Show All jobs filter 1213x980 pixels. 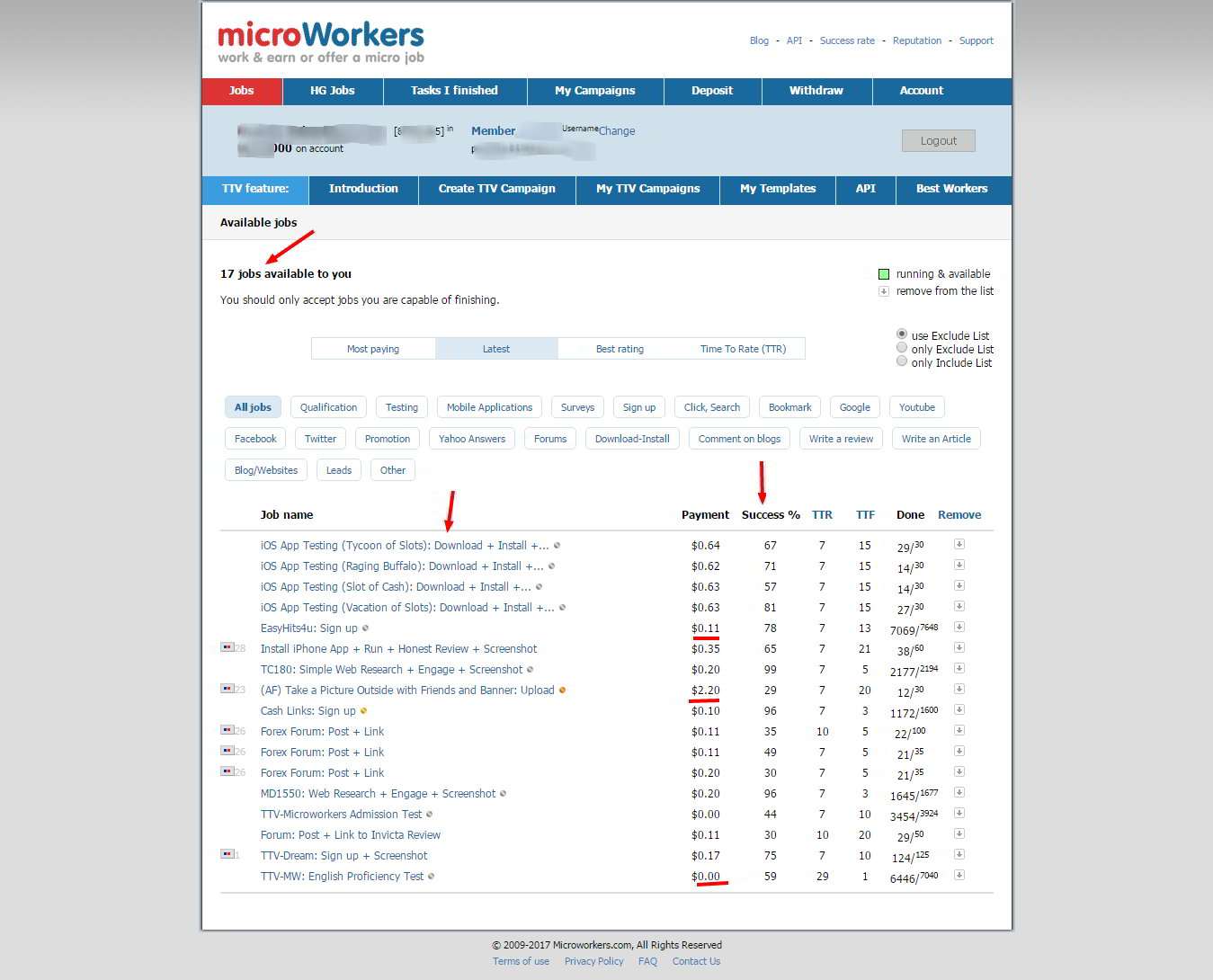coord(253,407)
